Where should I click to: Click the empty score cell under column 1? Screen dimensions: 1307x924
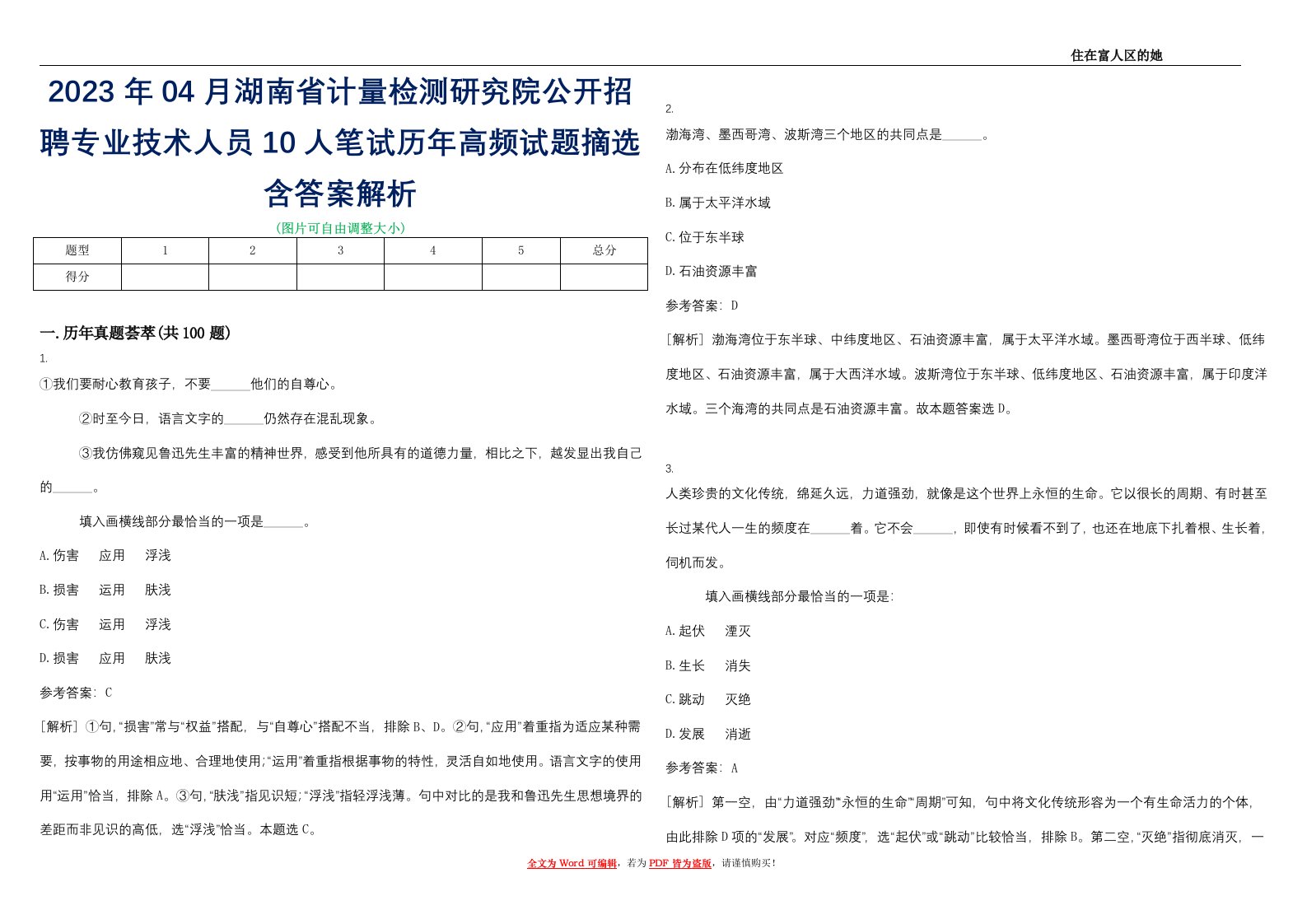coord(165,277)
